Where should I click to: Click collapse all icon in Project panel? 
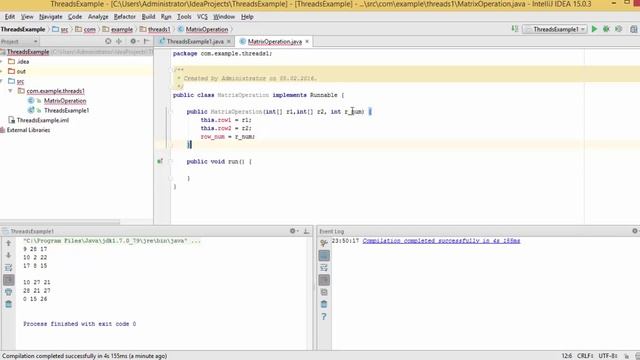pyautogui.click(x=119, y=41)
